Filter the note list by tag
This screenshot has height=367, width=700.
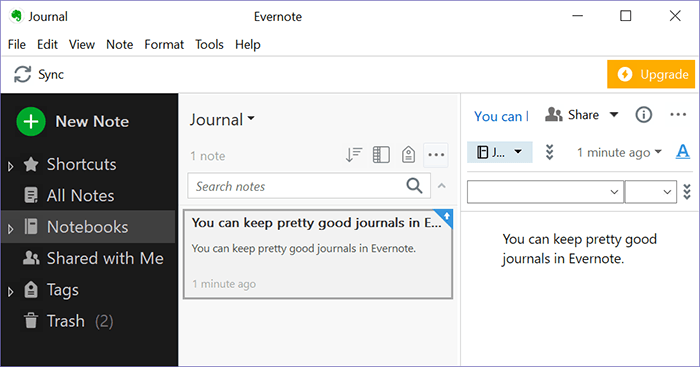pos(408,155)
